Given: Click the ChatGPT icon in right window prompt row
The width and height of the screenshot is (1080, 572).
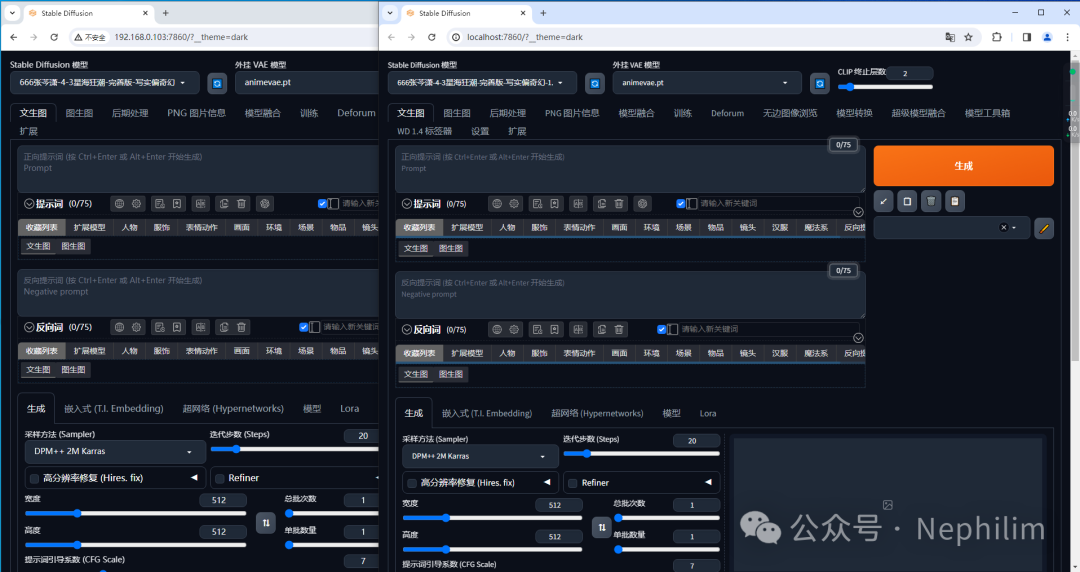Looking at the screenshot, I should pos(642,203).
